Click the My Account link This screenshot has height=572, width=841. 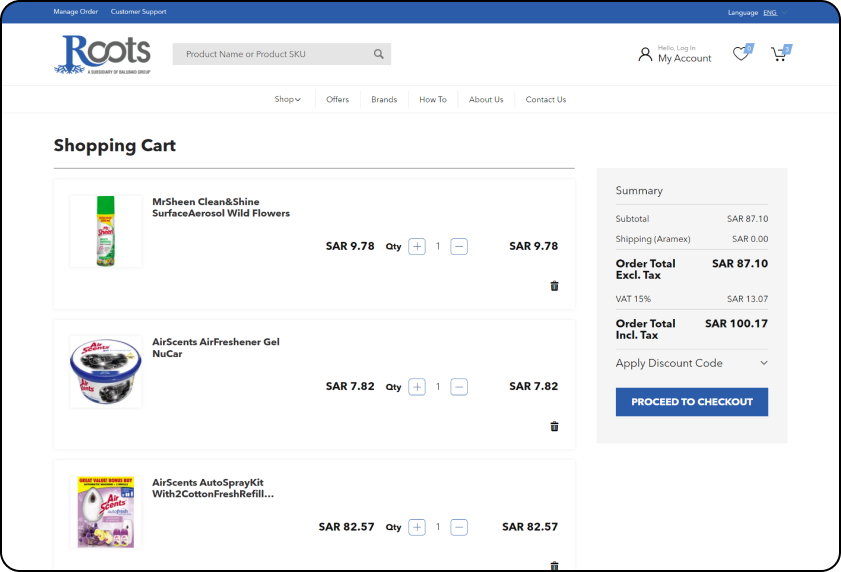684,58
